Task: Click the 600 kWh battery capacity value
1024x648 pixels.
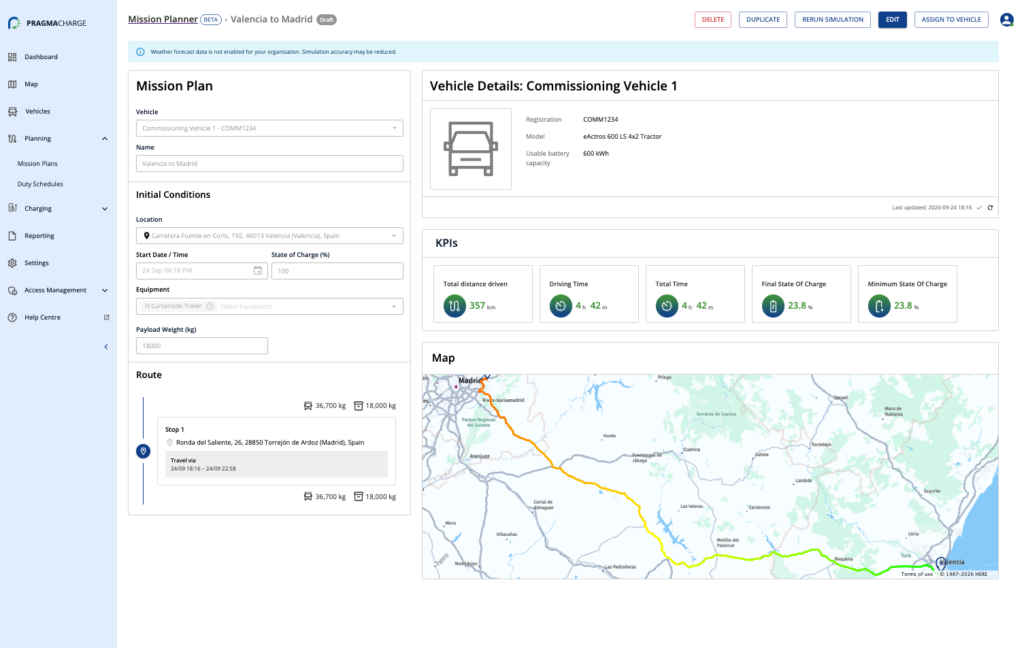Action: pos(596,154)
